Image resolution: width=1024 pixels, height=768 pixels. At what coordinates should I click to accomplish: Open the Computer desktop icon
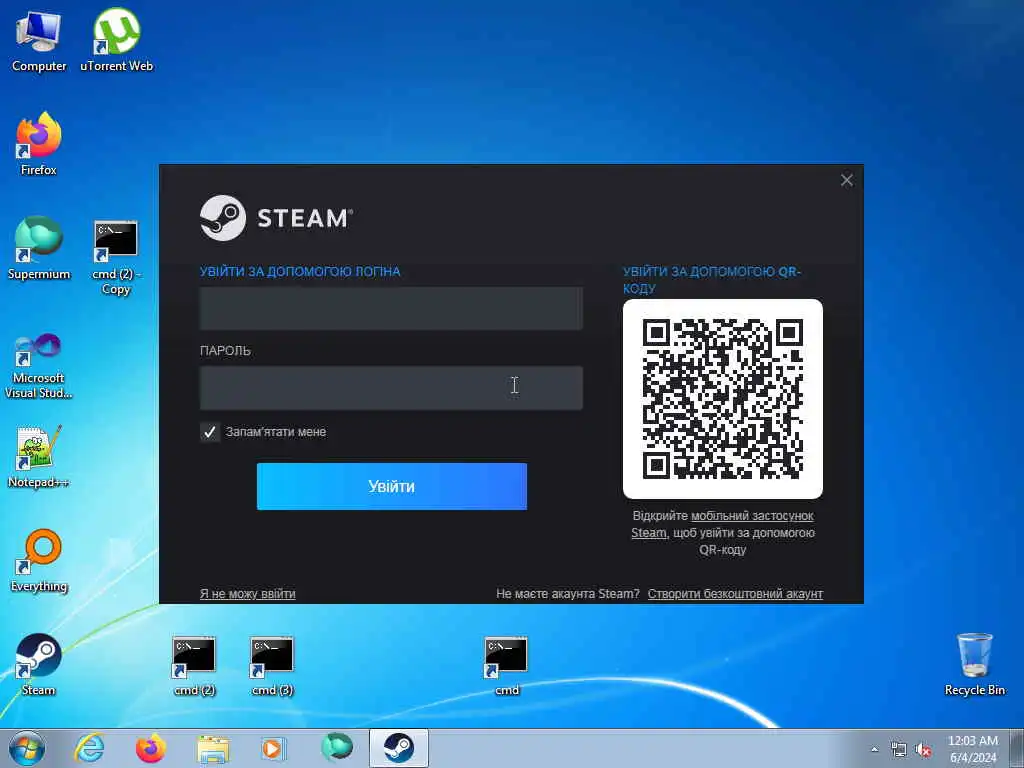click(x=39, y=40)
